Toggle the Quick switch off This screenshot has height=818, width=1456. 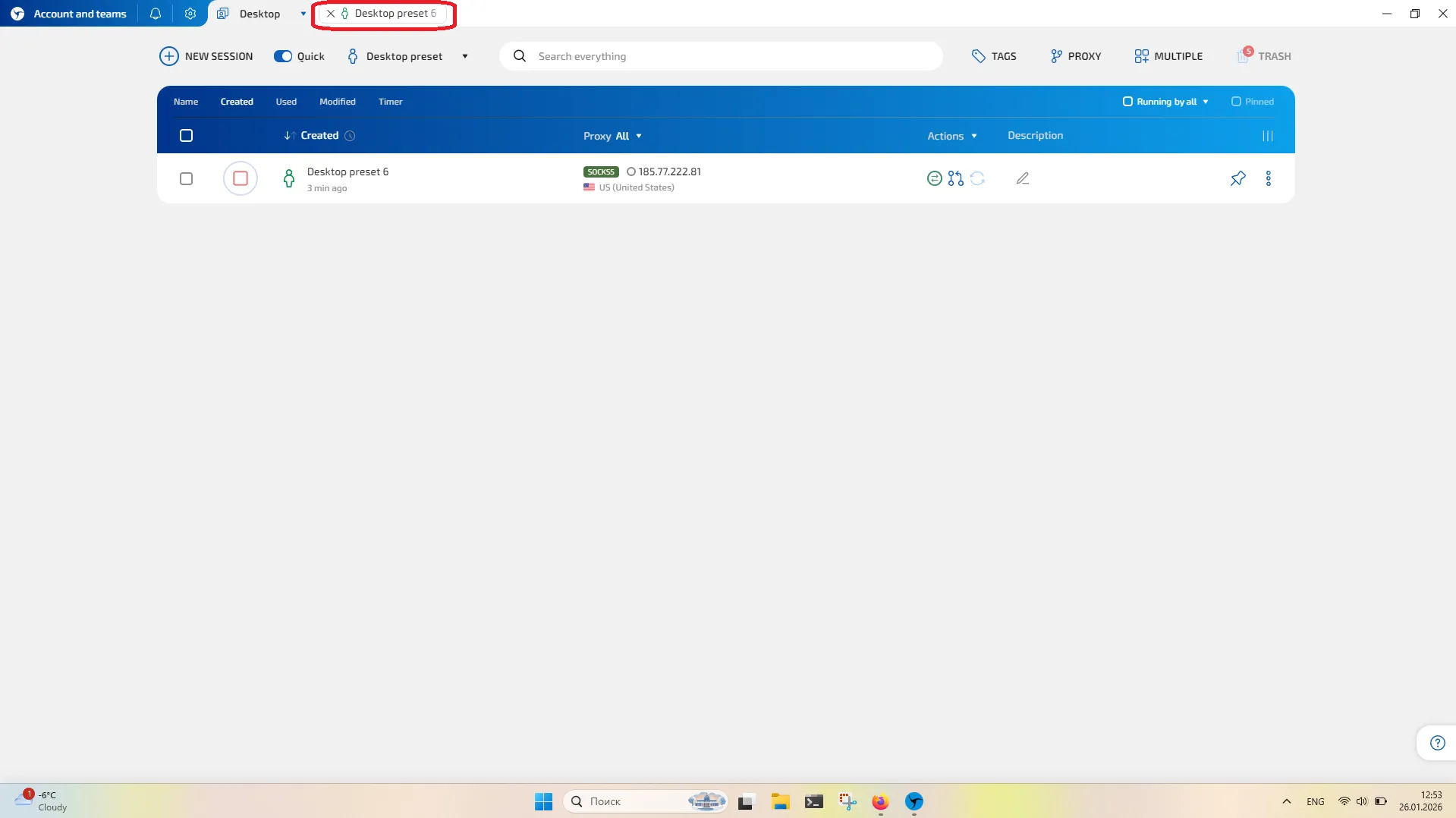283,56
